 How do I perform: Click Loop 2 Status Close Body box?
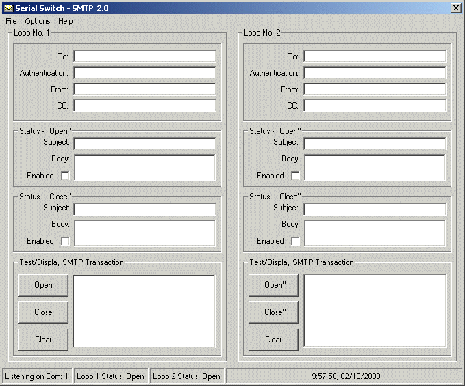tap(375, 233)
